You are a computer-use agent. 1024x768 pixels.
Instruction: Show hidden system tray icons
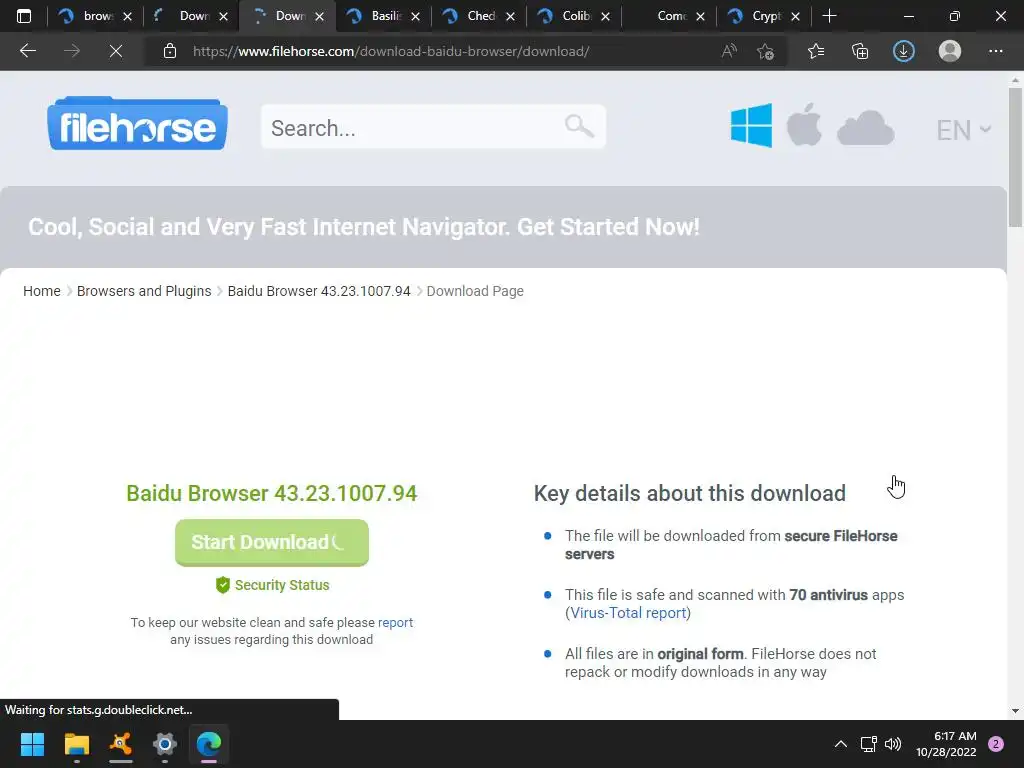(x=840, y=744)
